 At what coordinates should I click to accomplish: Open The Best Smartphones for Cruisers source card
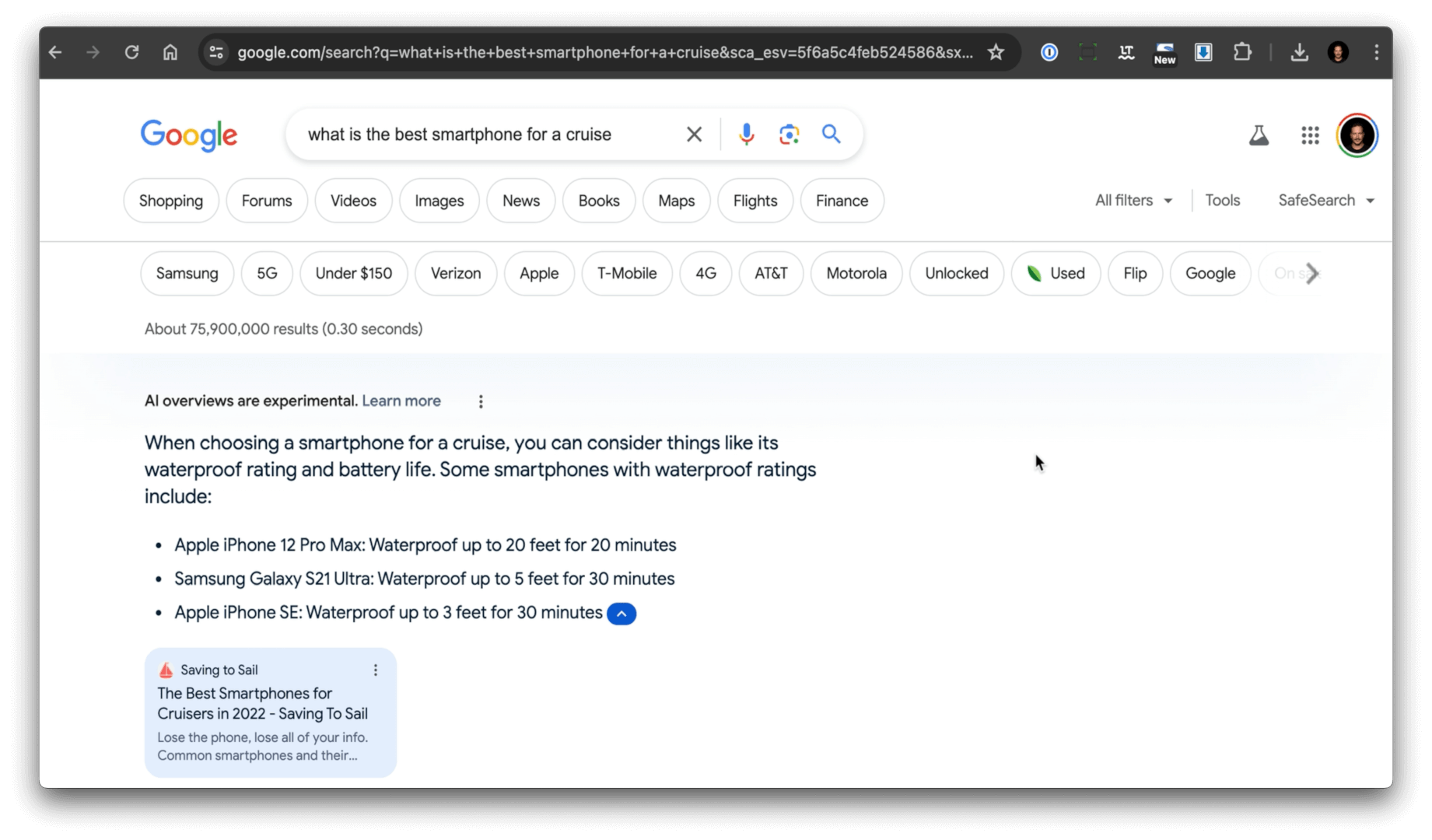tap(271, 712)
